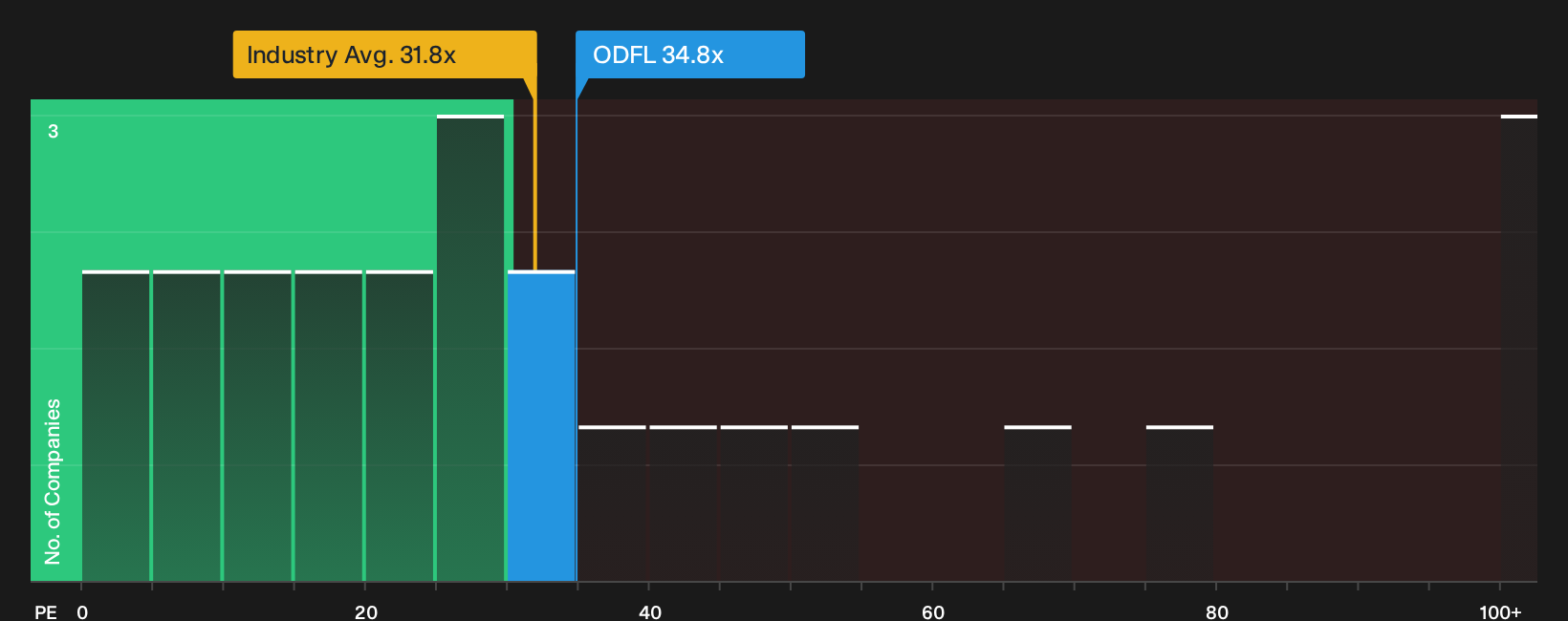
Task: Click the histogram bar for PE 20-25
Action: click(x=400, y=426)
